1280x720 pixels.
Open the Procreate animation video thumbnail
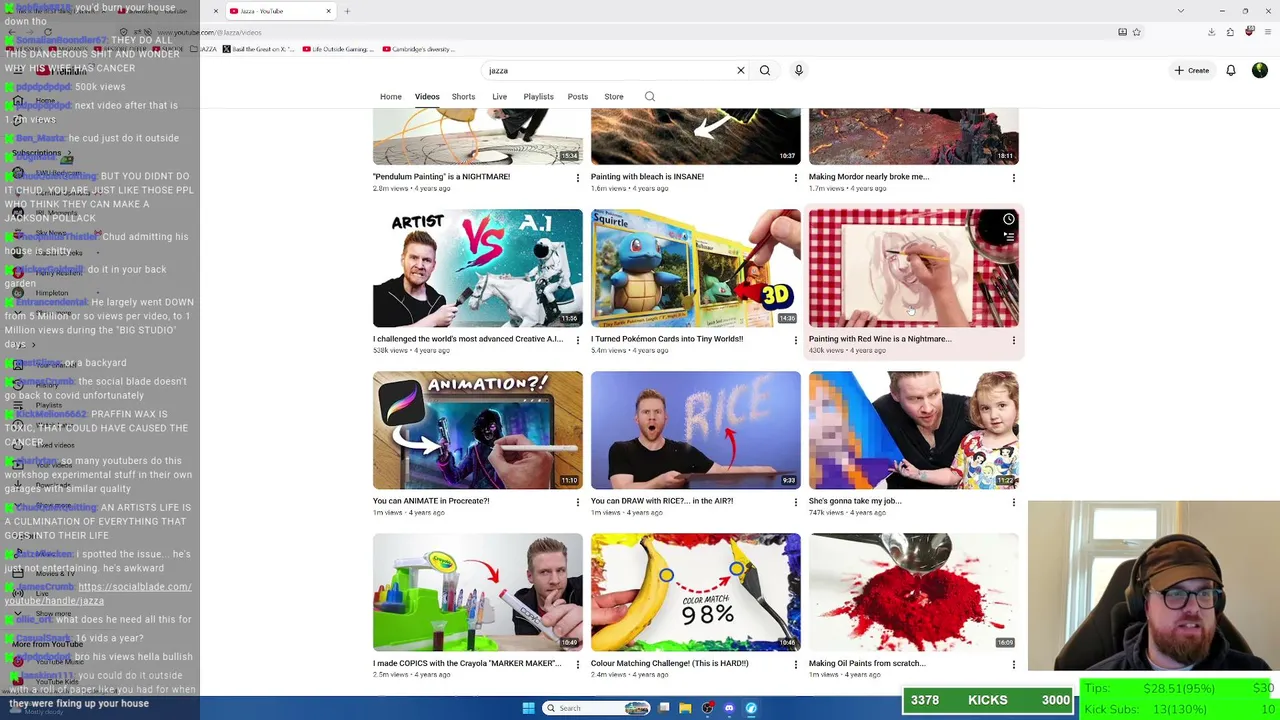pos(478,430)
